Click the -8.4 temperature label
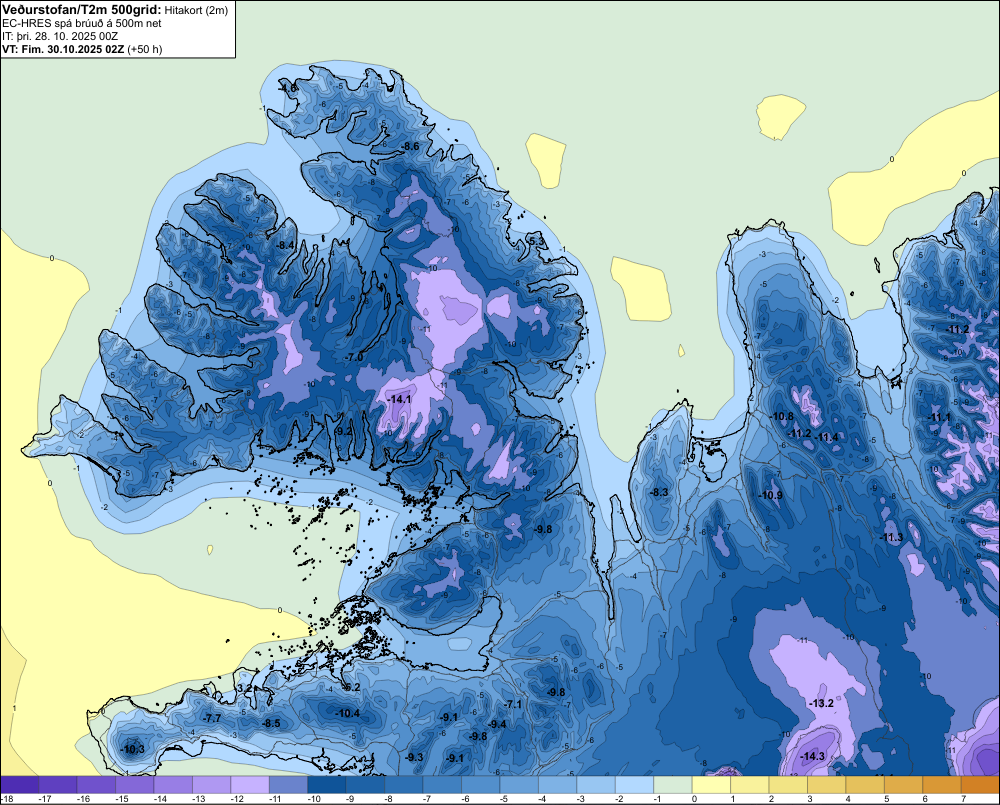This screenshot has height=805, width=1000. 285,245
